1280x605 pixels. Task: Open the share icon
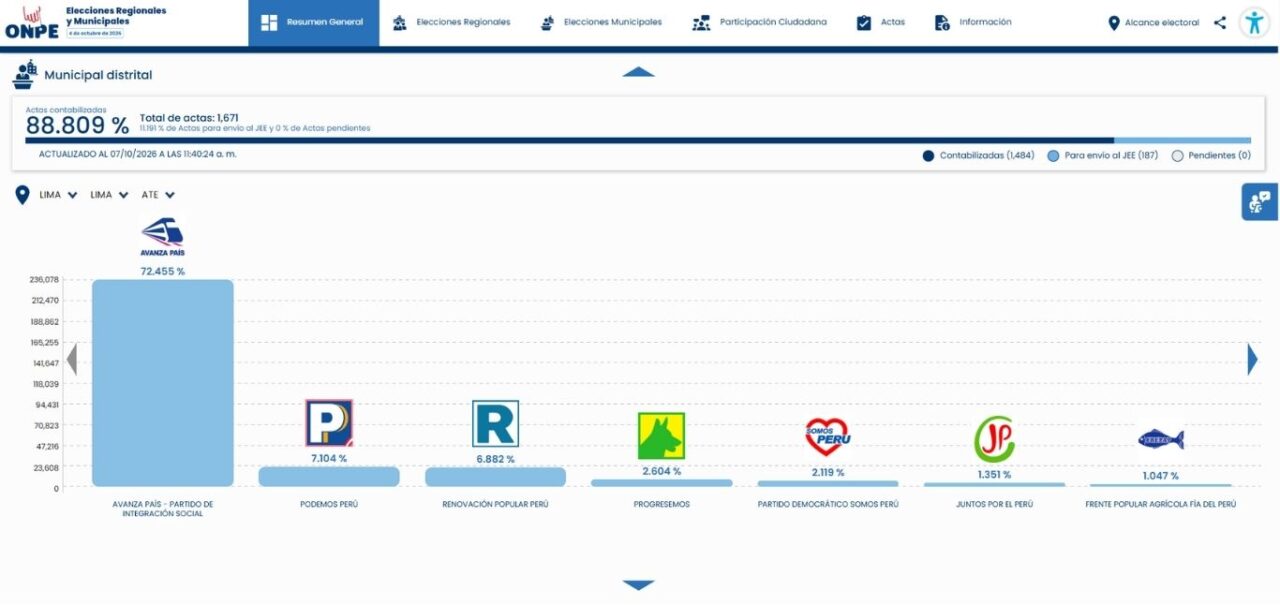(x=1220, y=22)
